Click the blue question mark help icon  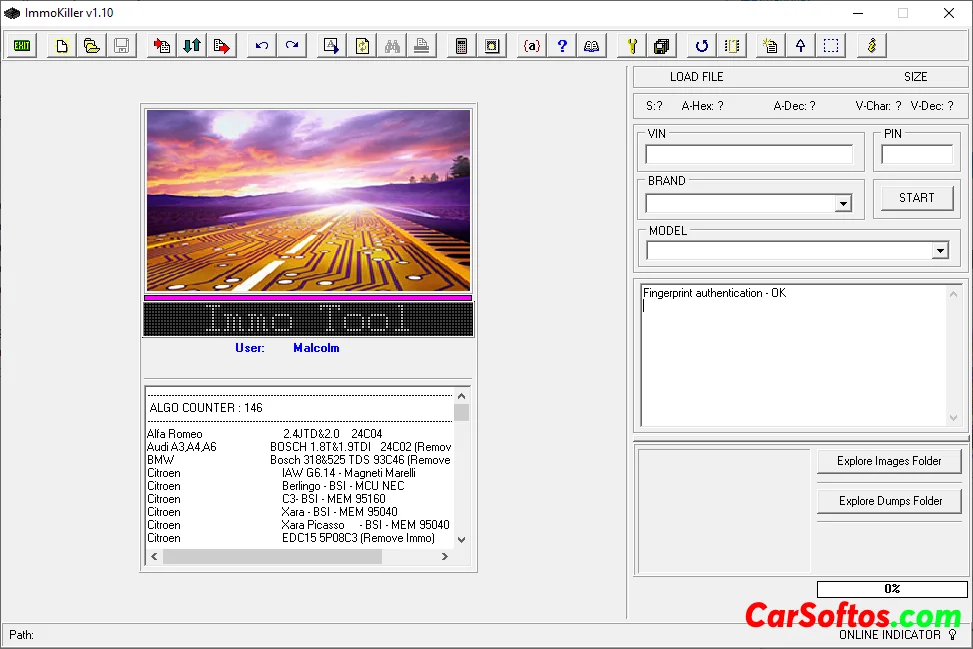pos(562,46)
